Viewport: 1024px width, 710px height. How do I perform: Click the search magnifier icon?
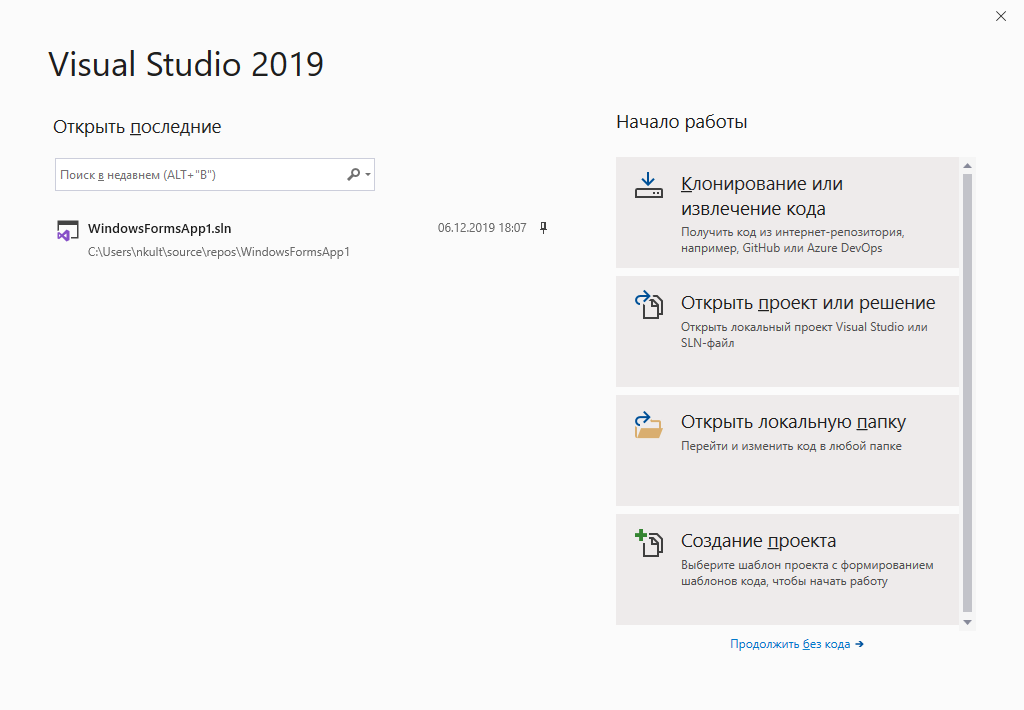(352, 173)
